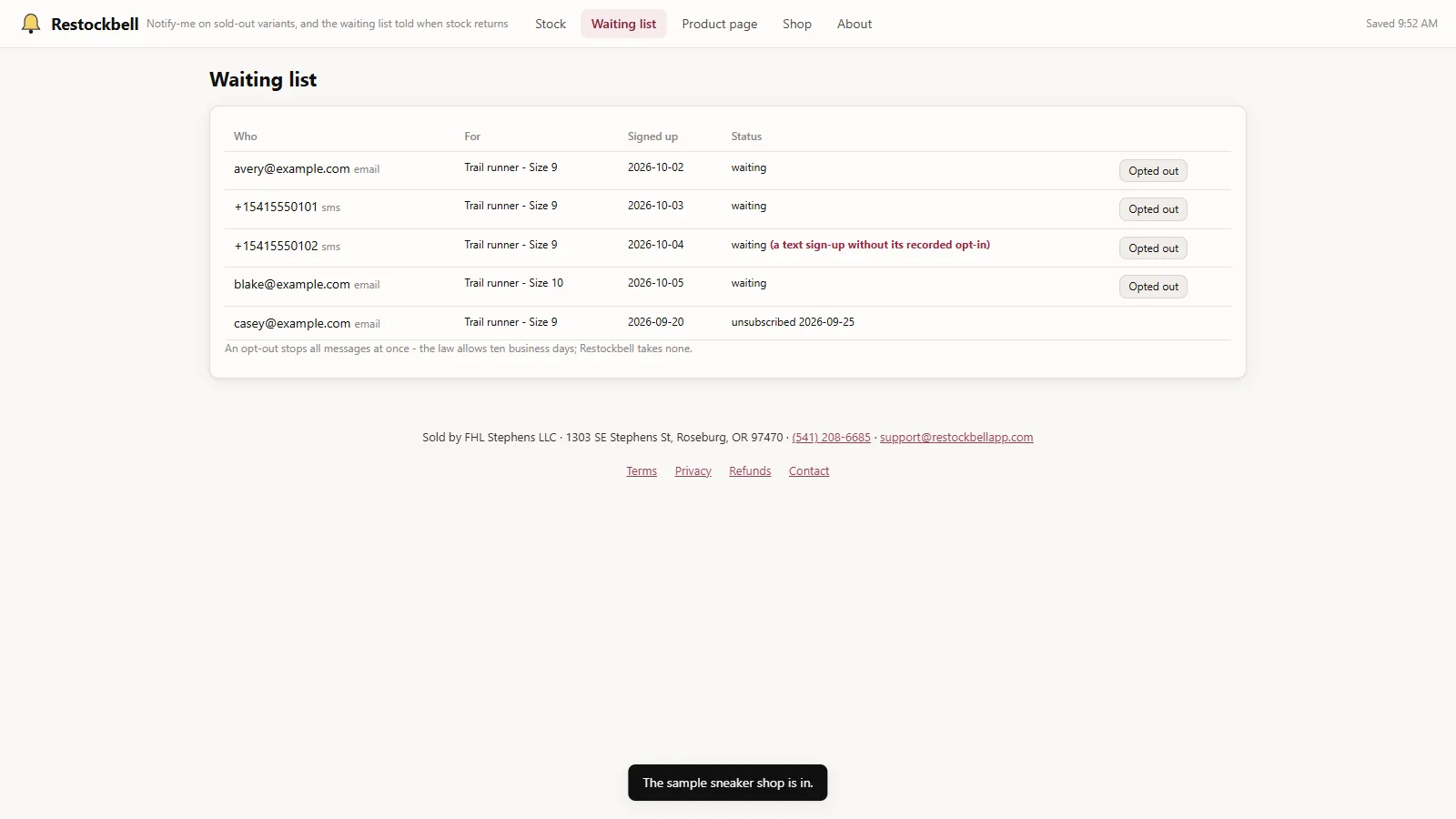The image size is (1456, 819).
Task: Click the Waiting list page heading
Action: tap(263, 79)
